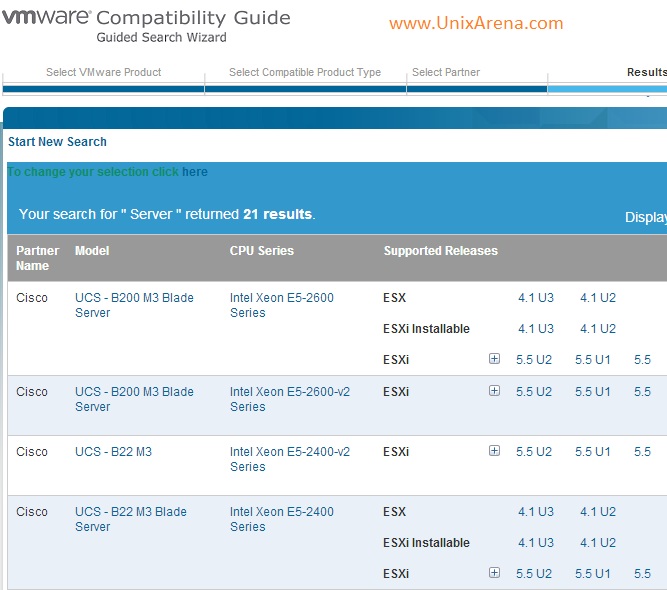Click Start New Search link

[x=57, y=142]
